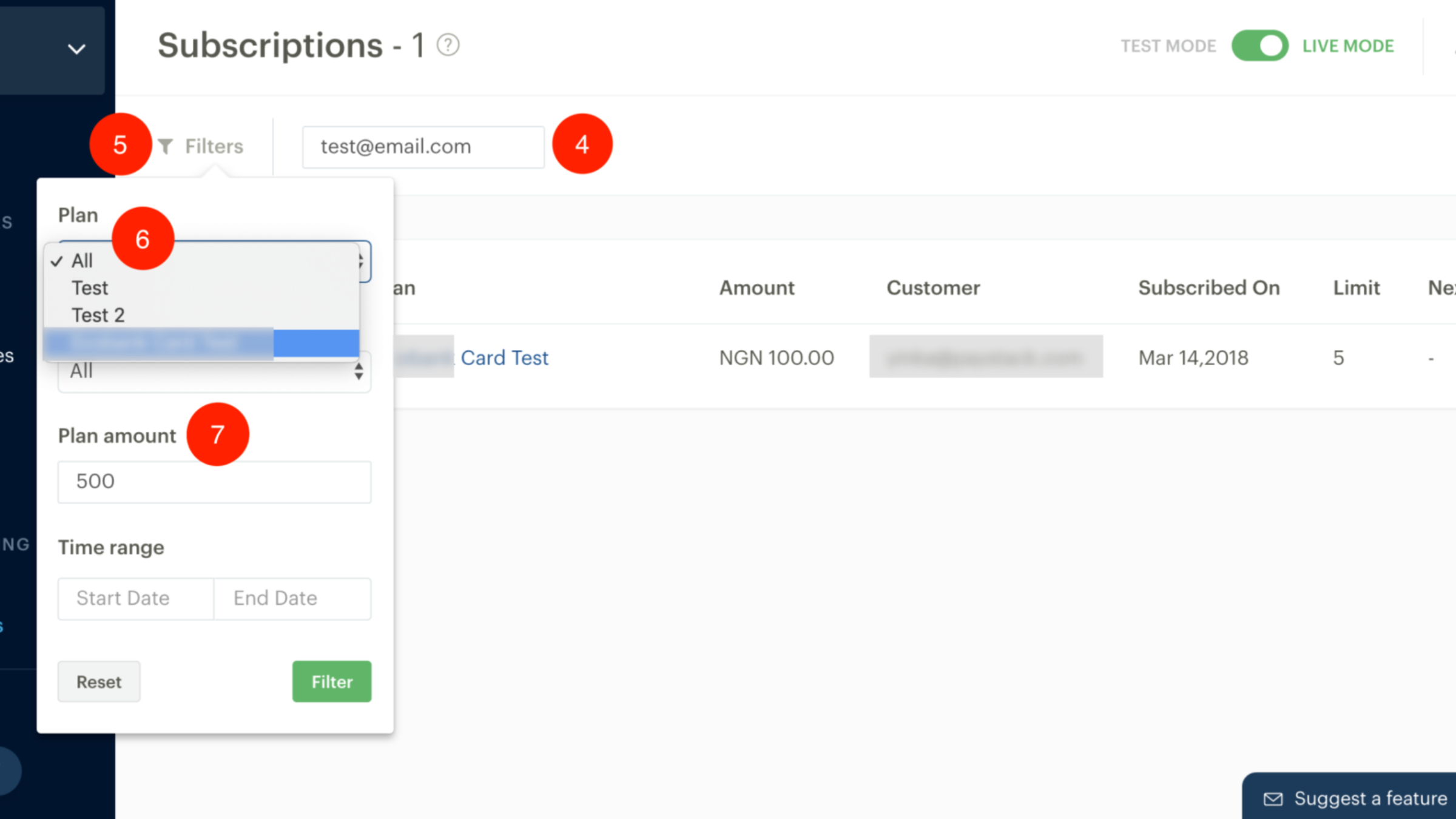Open the Subscriptions help tooltip icon
1456x819 pixels.
click(447, 44)
